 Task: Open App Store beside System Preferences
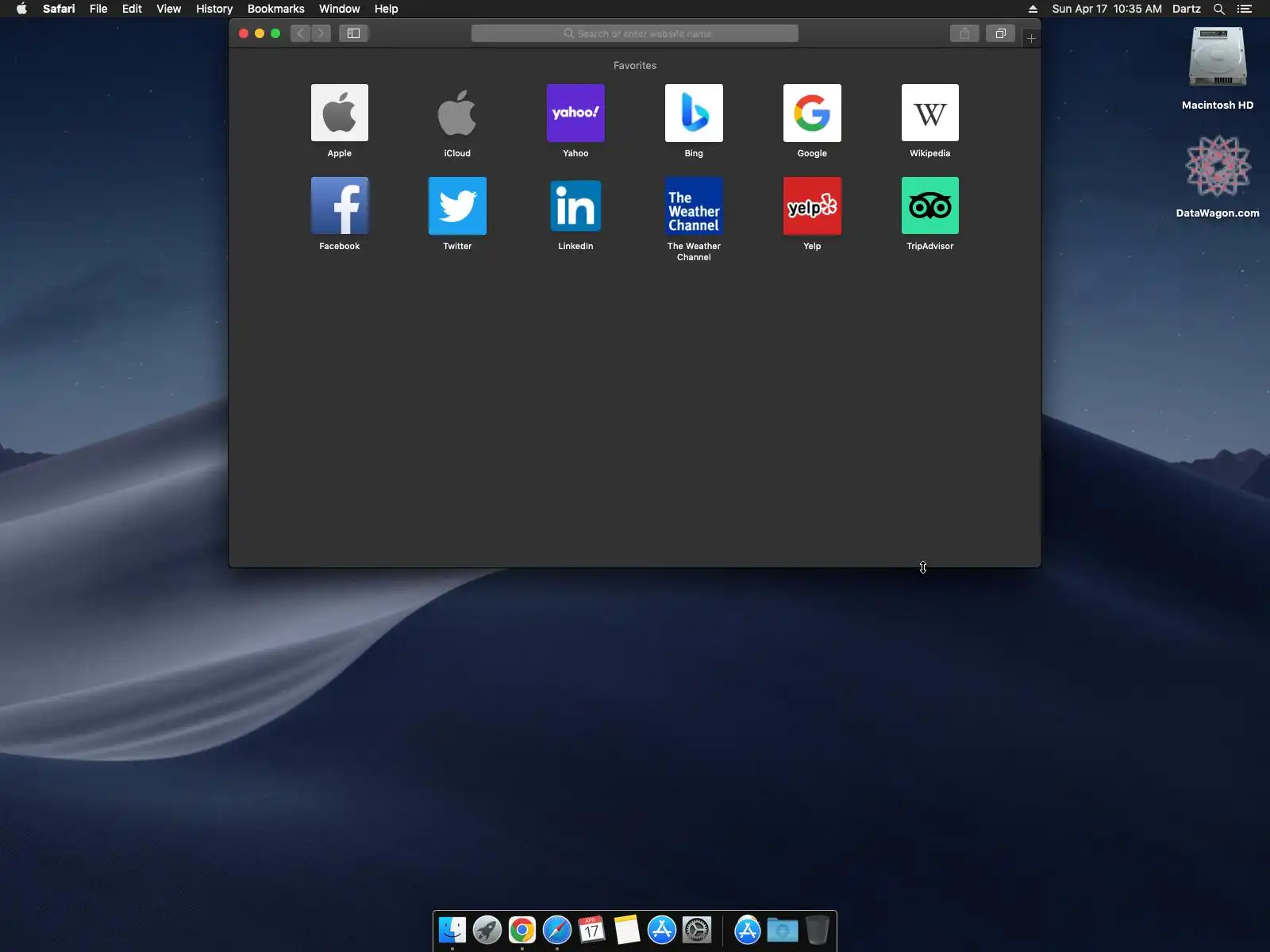tap(662, 930)
